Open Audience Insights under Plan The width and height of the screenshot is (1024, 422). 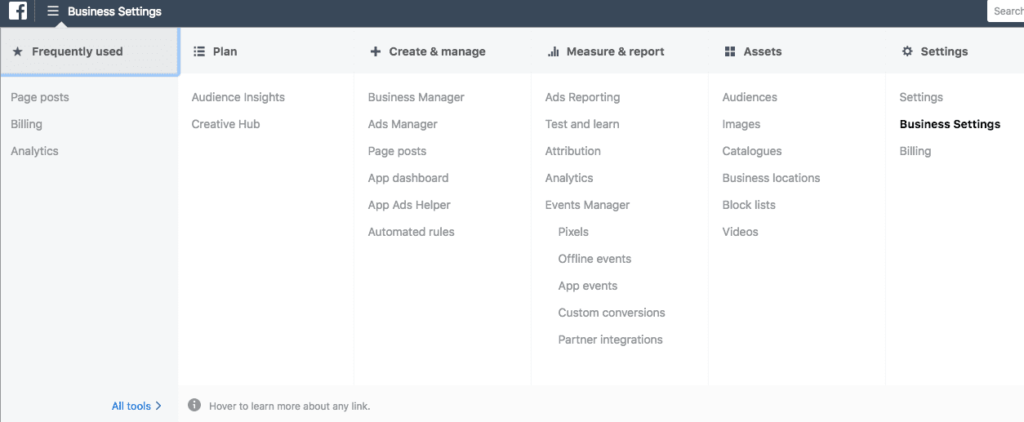(238, 97)
